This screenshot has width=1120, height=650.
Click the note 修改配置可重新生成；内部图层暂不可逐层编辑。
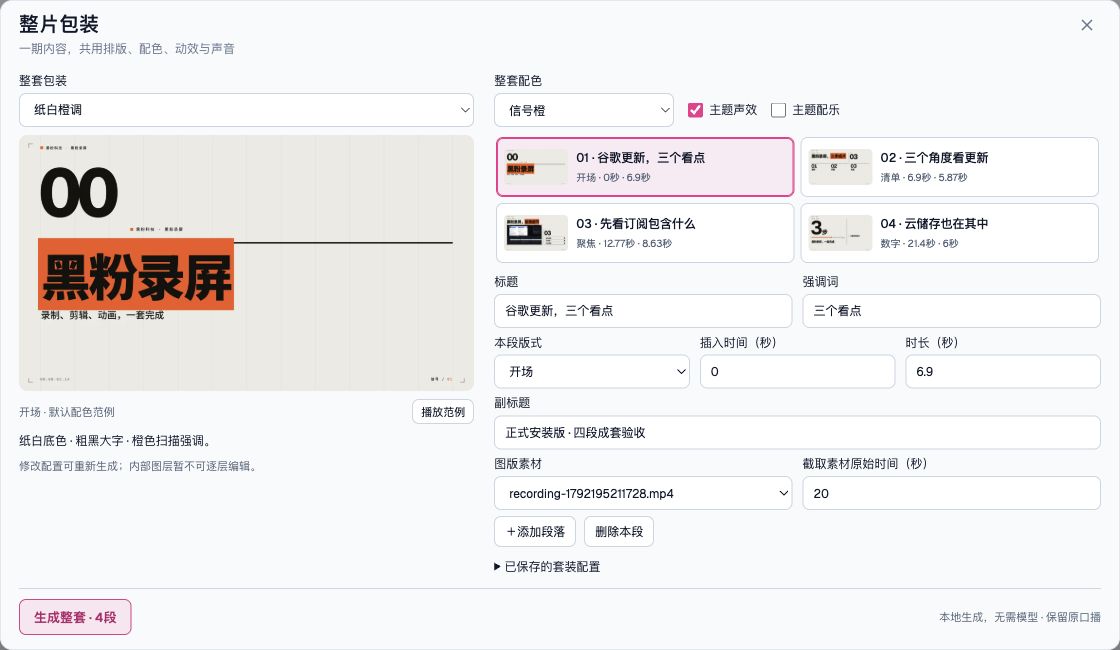(138, 466)
